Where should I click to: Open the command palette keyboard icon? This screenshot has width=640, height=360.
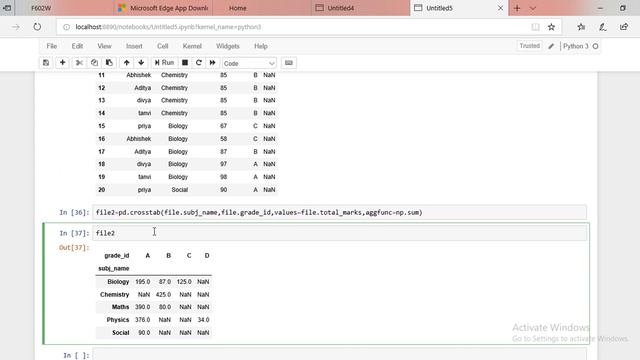pyautogui.click(x=289, y=63)
